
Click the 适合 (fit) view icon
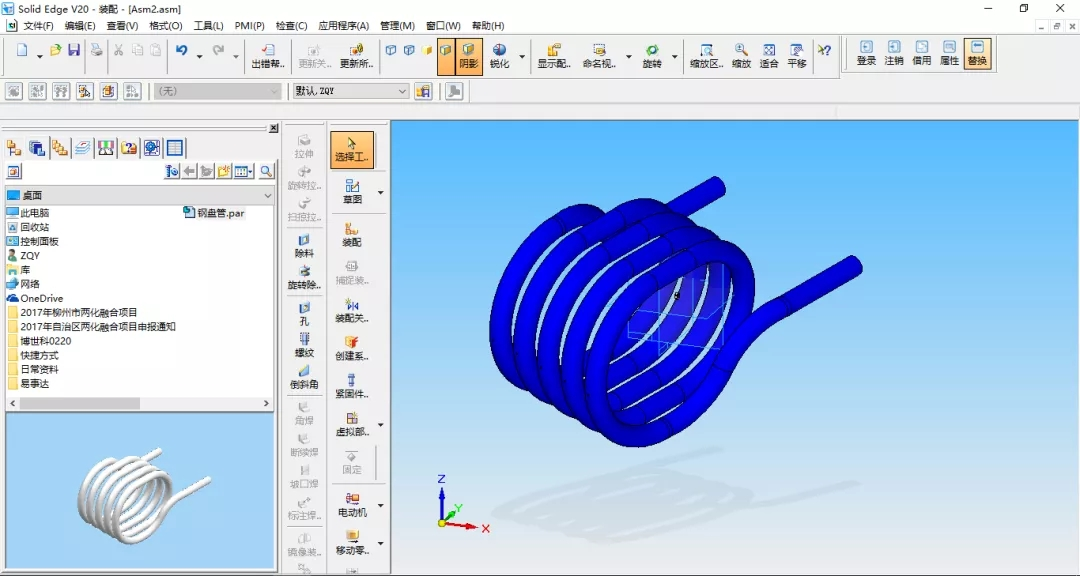(x=768, y=55)
